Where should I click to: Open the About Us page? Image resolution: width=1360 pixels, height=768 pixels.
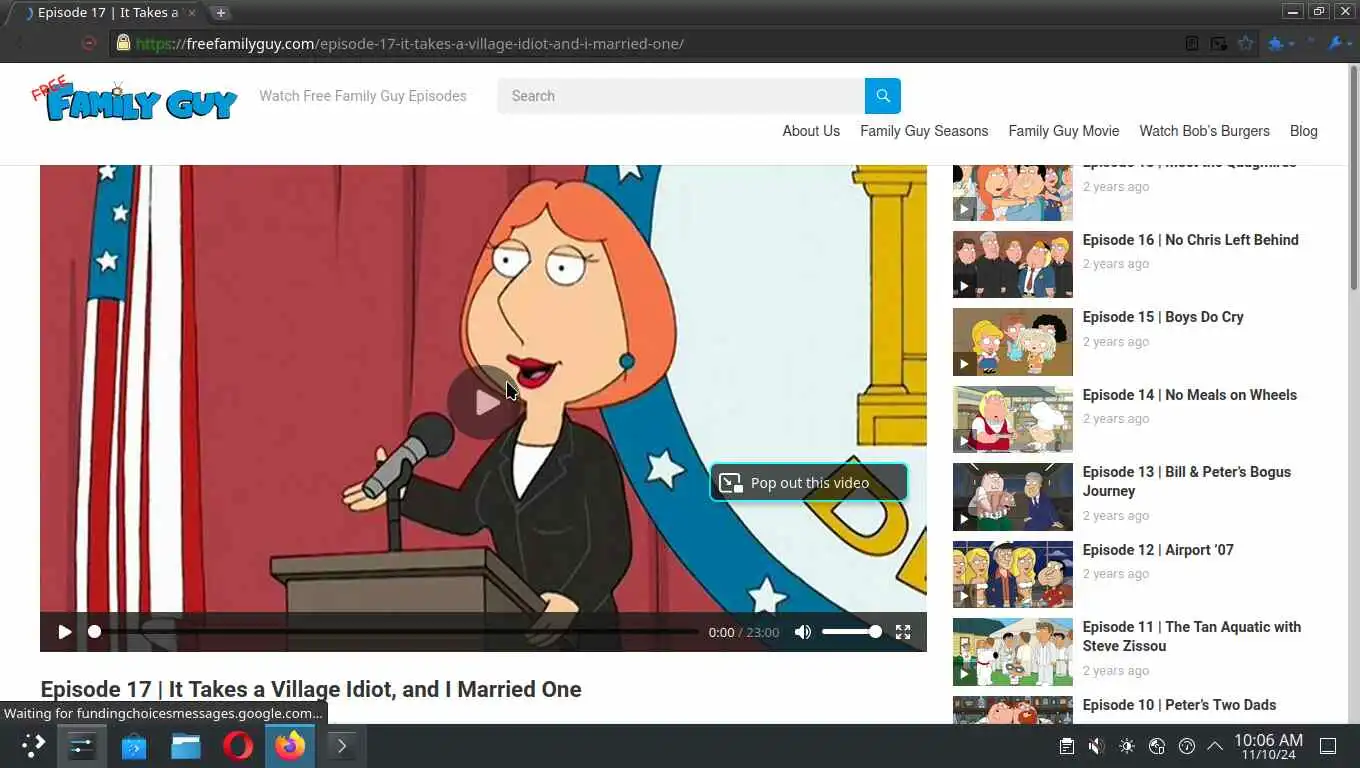click(x=811, y=131)
